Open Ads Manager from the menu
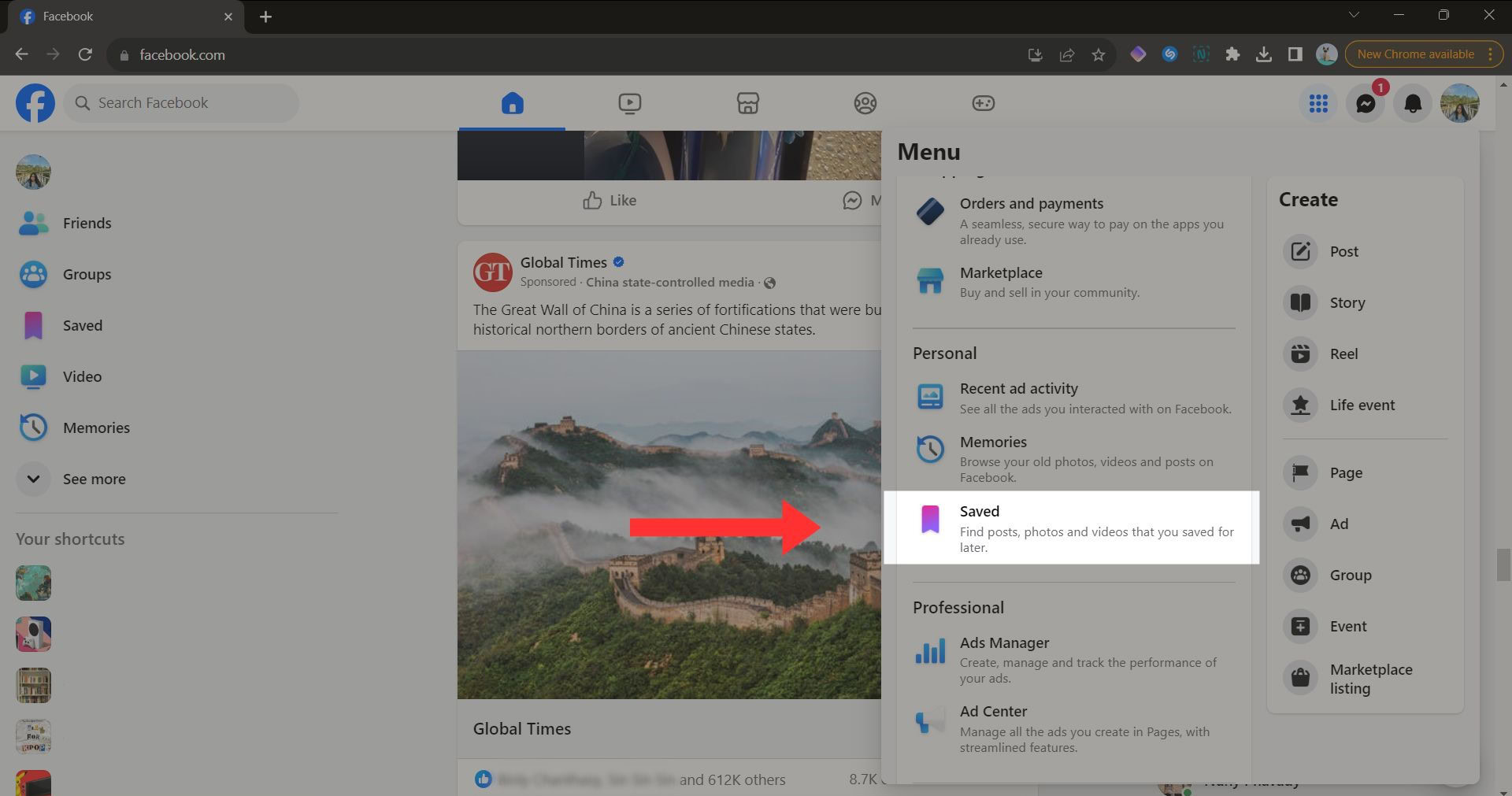 1004,643
